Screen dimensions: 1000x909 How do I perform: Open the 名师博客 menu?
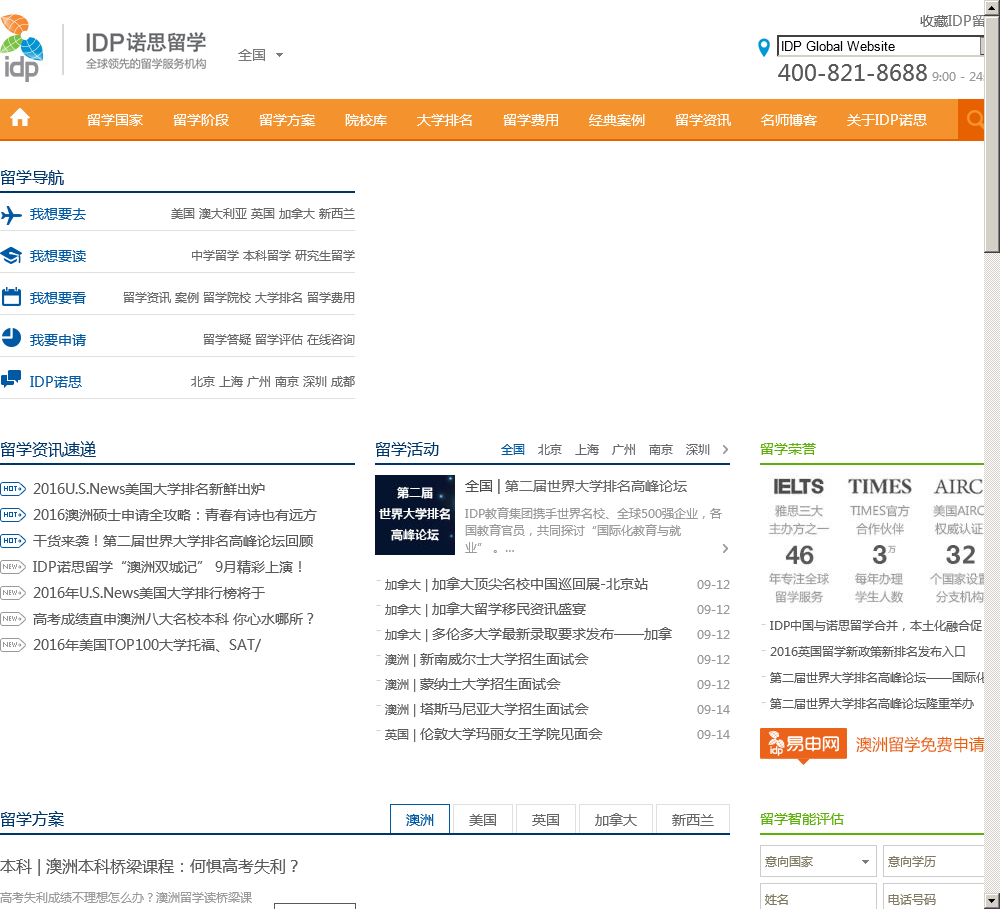(x=788, y=120)
